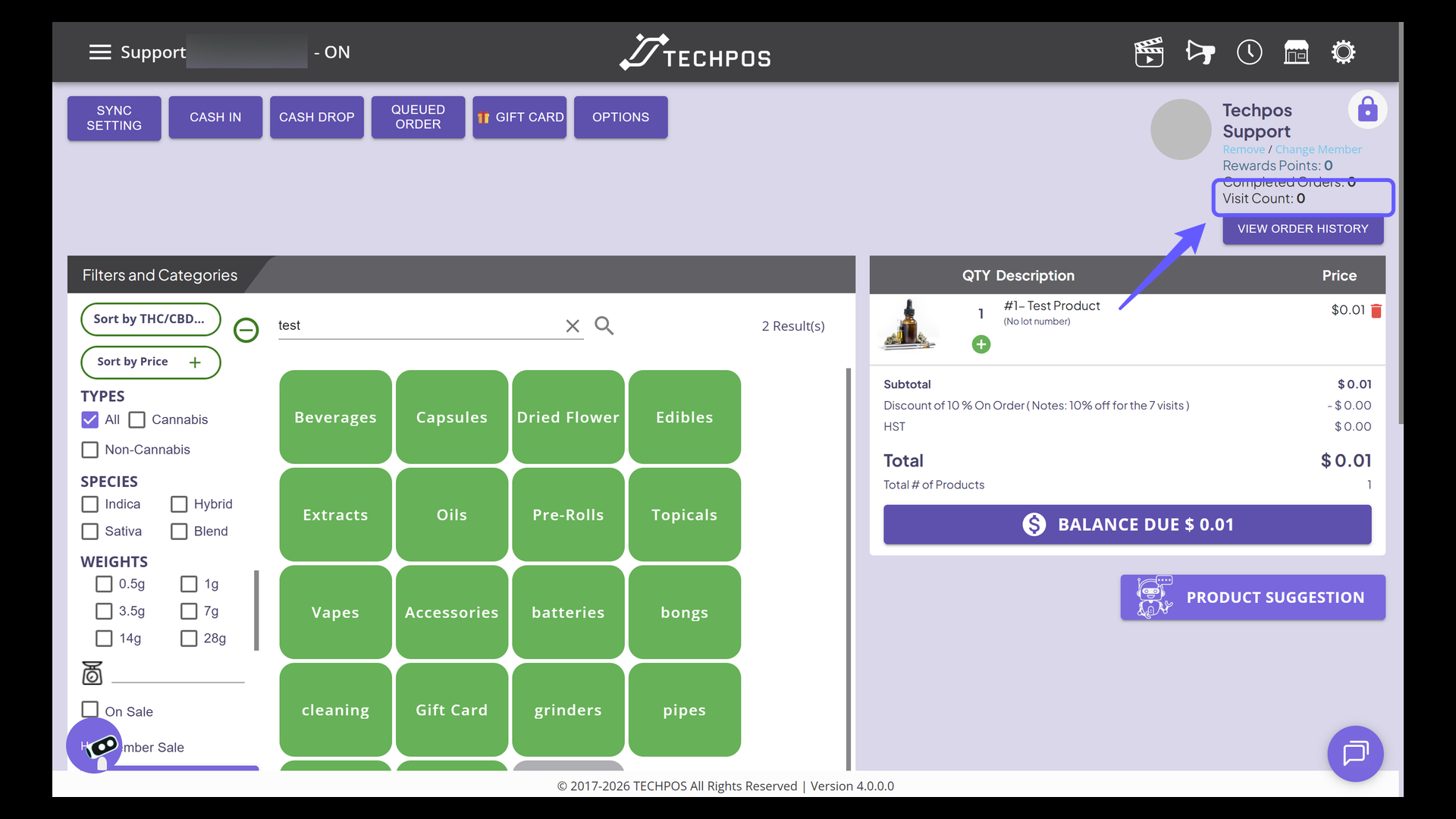Image resolution: width=1456 pixels, height=819 pixels.
Task: Open the Support hamburger menu
Action: pos(99,52)
